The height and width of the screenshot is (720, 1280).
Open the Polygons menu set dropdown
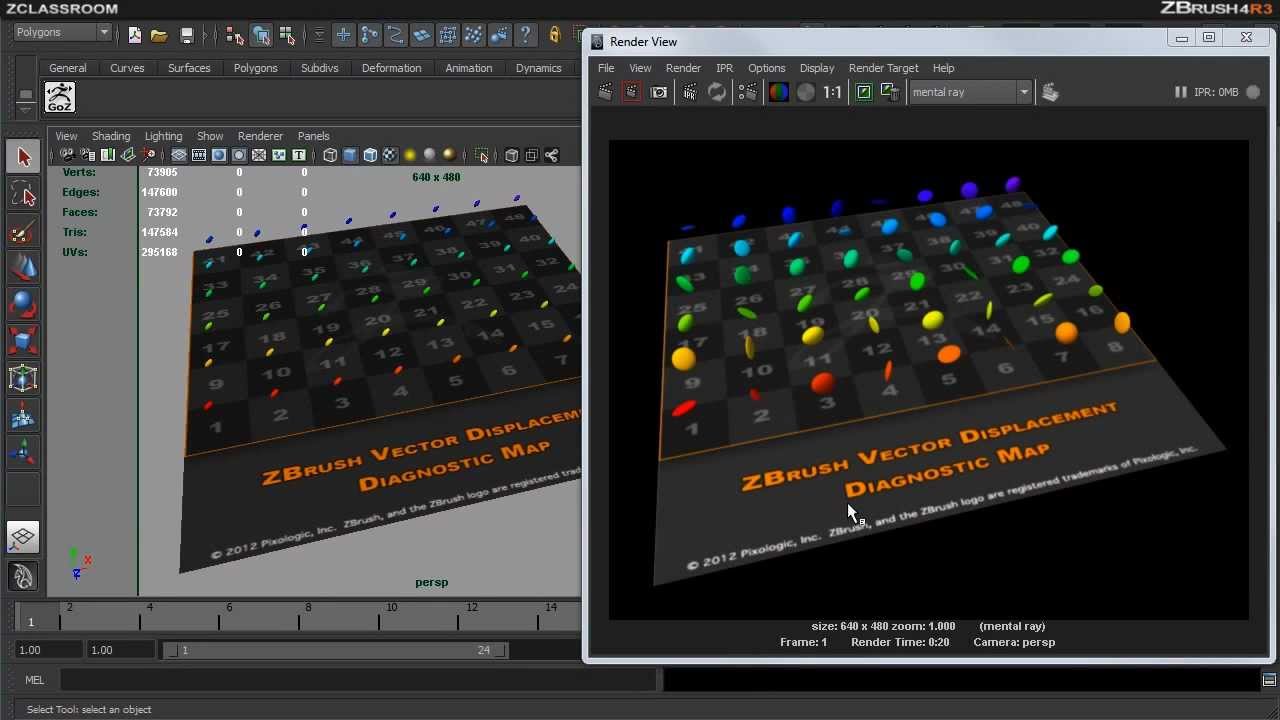(62, 32)
